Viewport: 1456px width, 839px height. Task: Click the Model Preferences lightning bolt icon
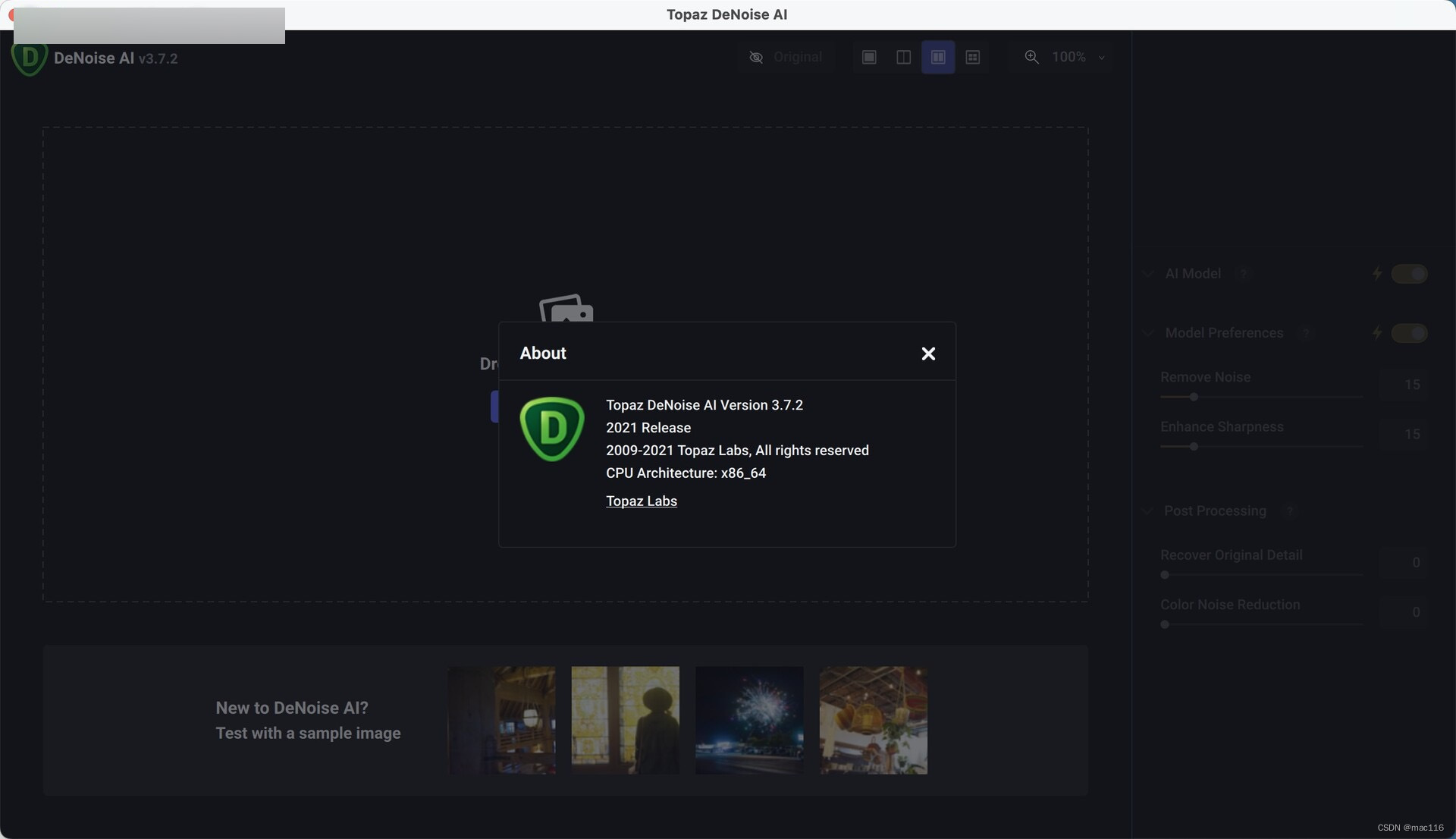pos(1377,333)
